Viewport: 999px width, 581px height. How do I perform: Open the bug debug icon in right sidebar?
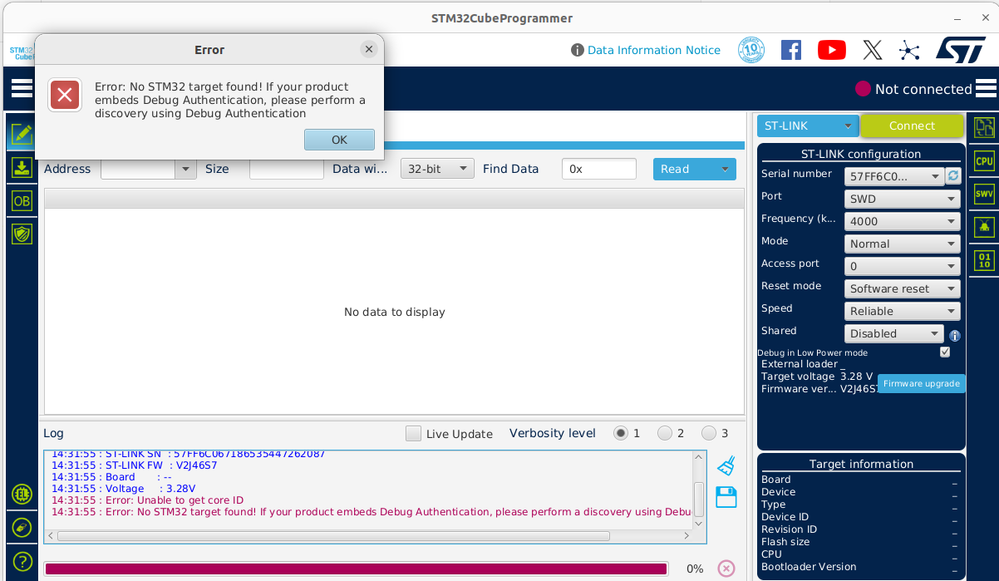984,227
